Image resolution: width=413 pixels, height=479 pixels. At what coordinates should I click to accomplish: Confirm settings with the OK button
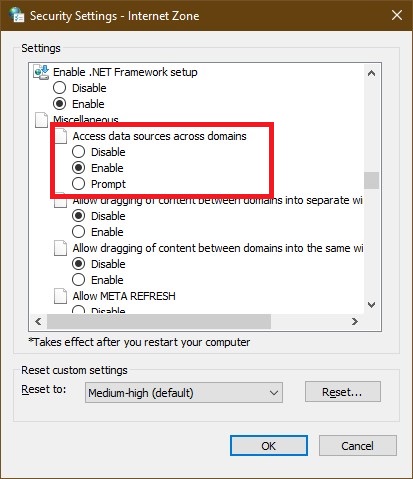[269, 446]
